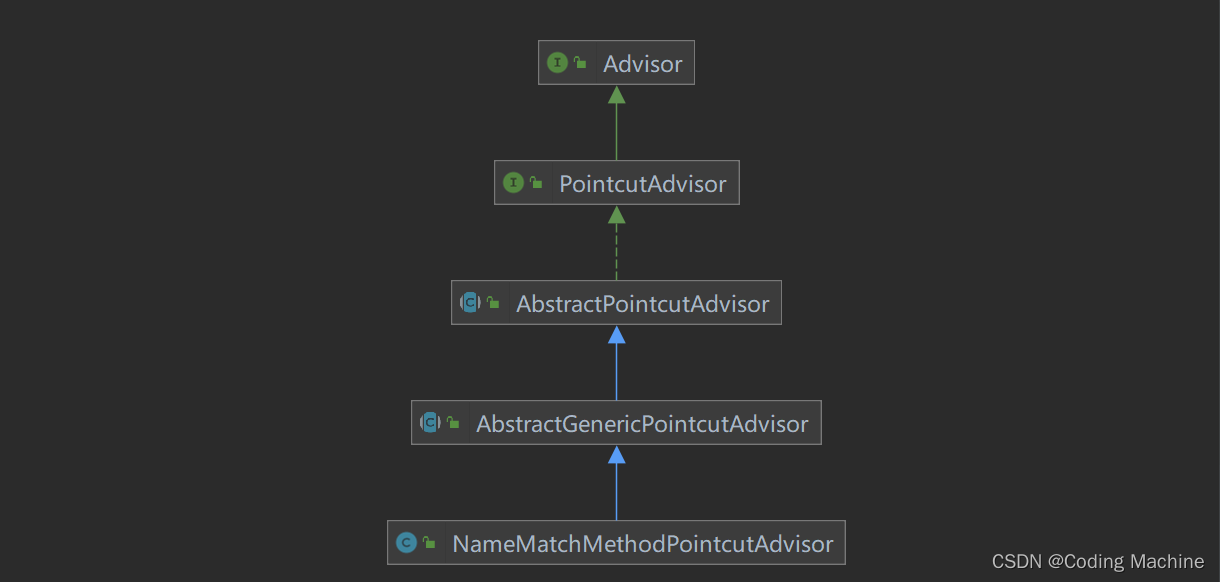Click the AbstractGenericPointcutAdvisor abstract class icon
Viewport: 1220px width, 582px height.
(x=430, y=423)
